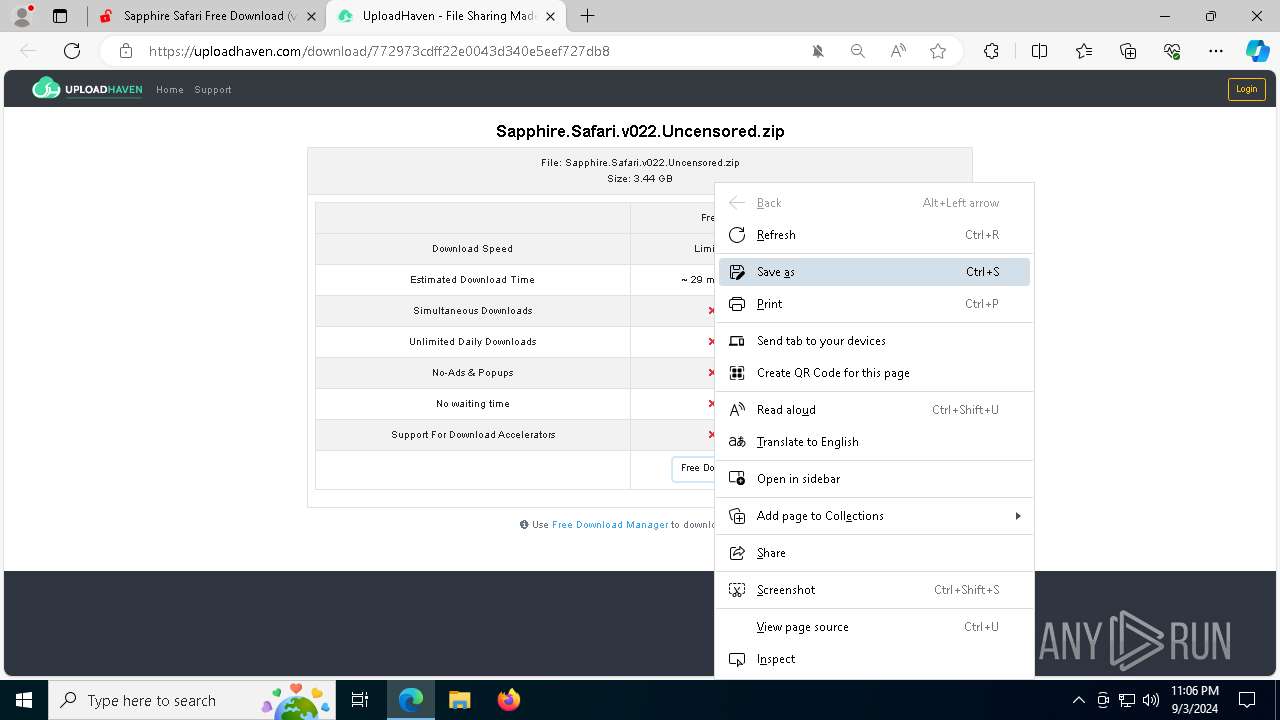The width and height of the screenshot is (1280, 720).
Task: Click the Login button
Action: (x=1246, y=89)
